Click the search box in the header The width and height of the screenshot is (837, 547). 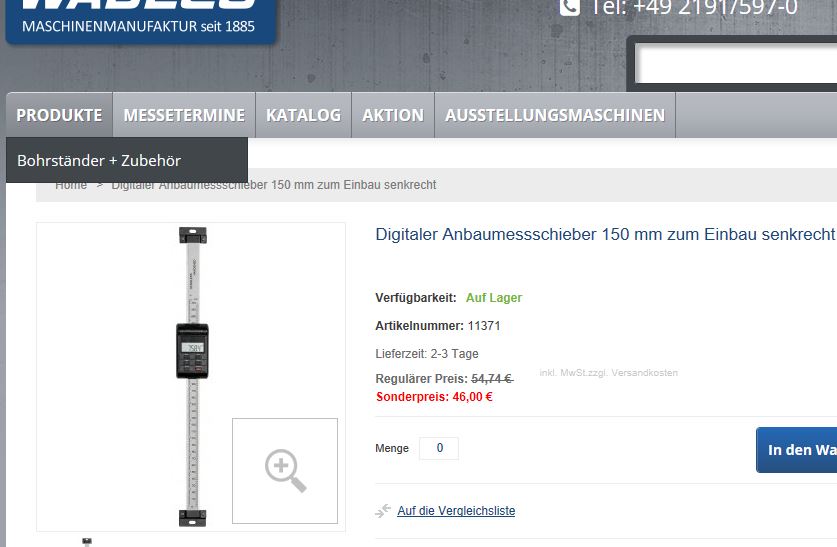click(x=737, y=63)
